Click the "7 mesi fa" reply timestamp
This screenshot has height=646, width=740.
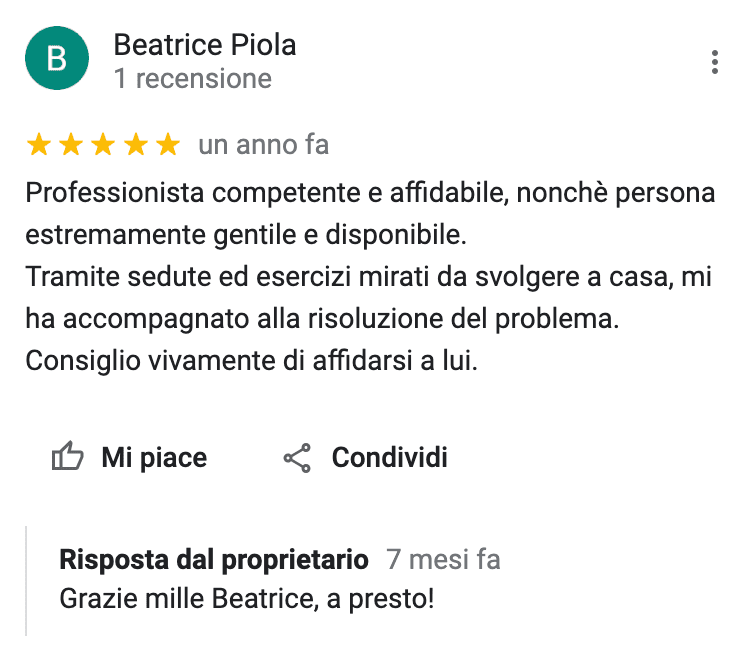pyautogui.click(x=443, y=560)
